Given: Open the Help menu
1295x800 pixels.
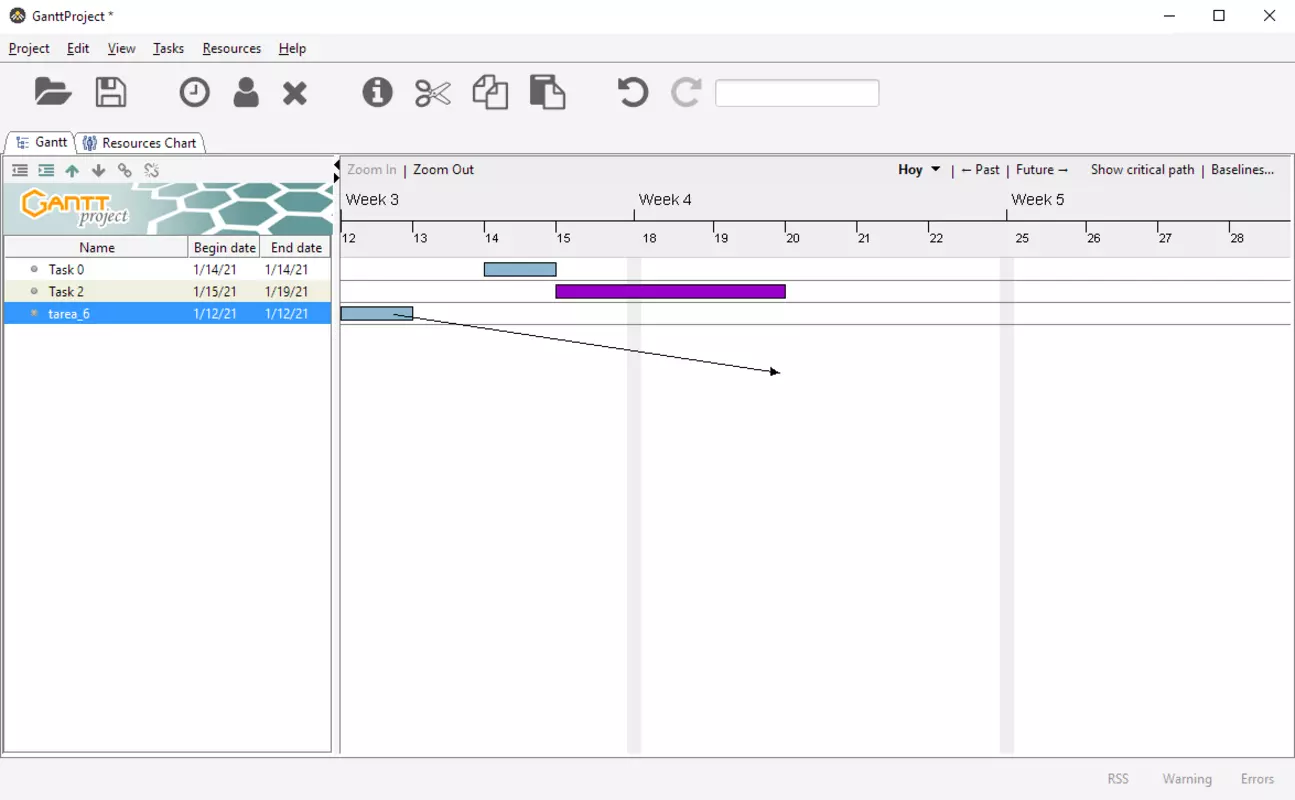Looking at the screenshot, I should (292, 48).
